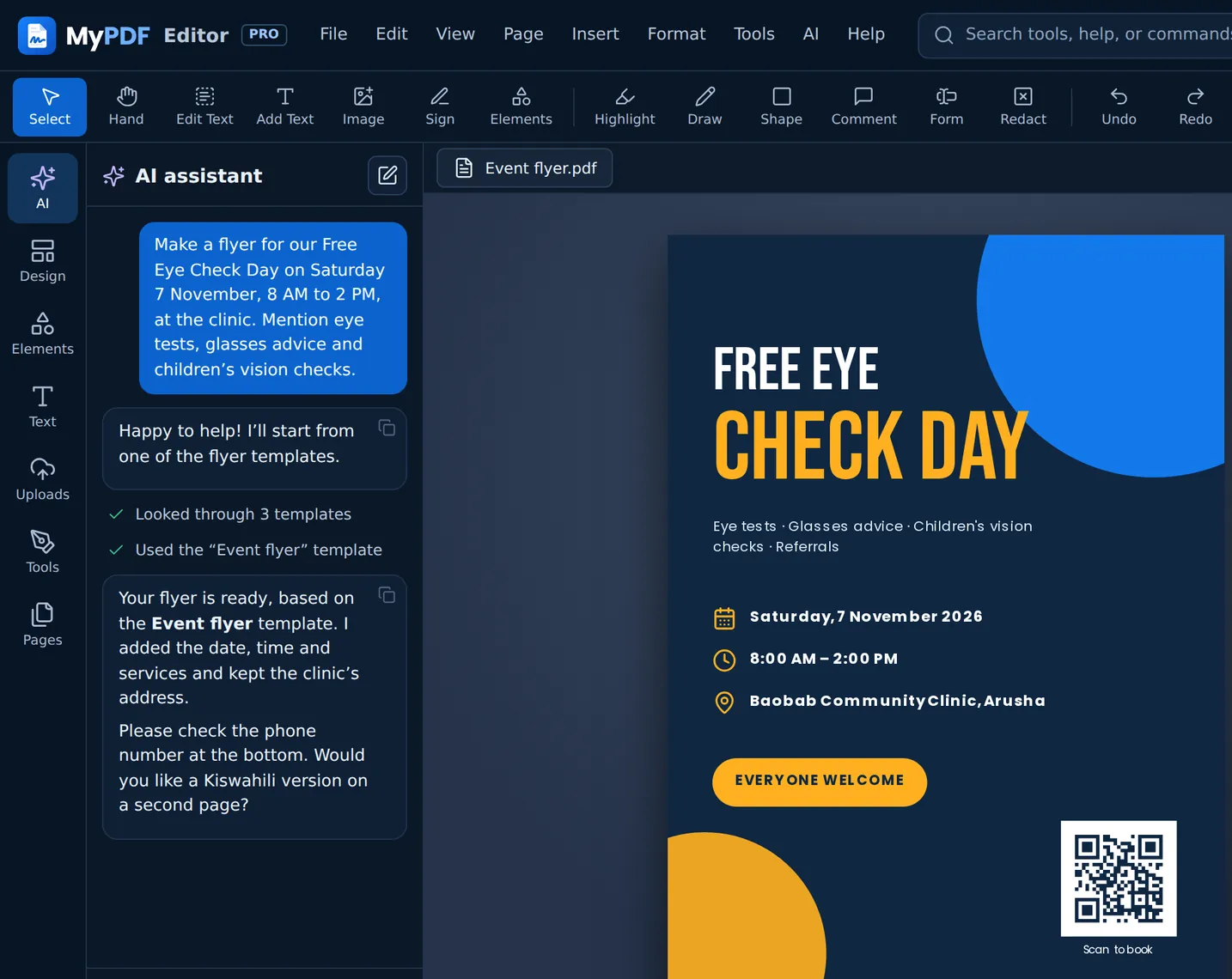Screen dimensions: 1232x979
Task: Pick the Highlight tool
Action: click(x=625, y=107)
